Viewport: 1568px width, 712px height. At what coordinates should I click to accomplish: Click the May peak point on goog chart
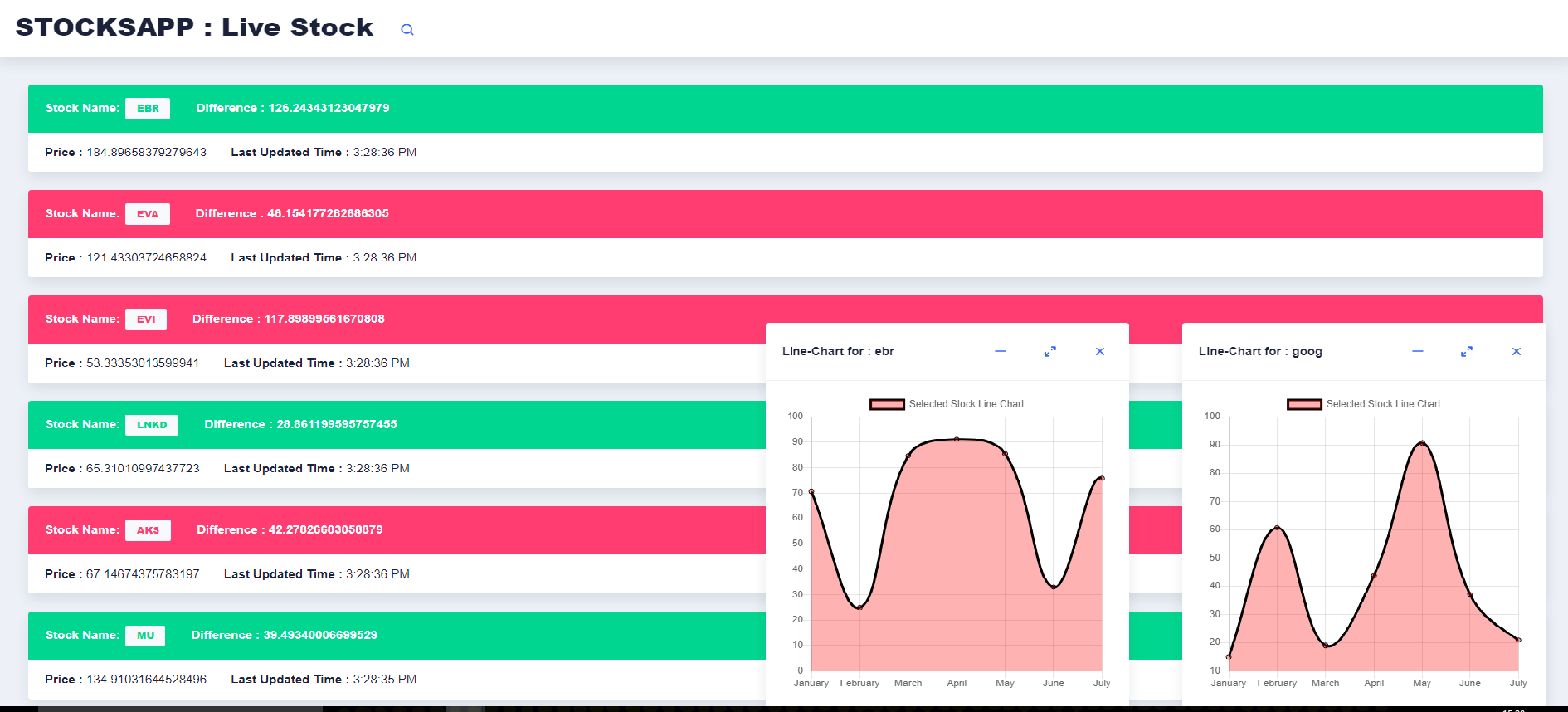[1422, 443]
